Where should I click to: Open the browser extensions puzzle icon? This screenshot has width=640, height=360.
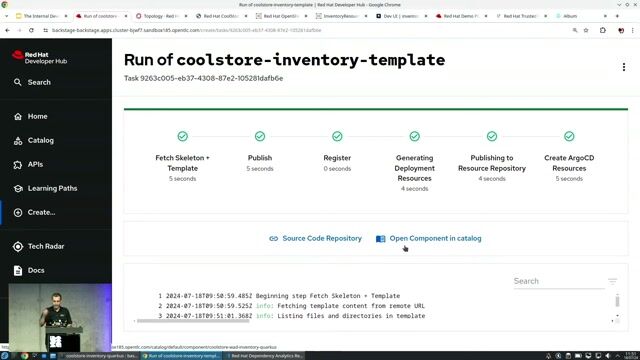click(x=603, y=30)
